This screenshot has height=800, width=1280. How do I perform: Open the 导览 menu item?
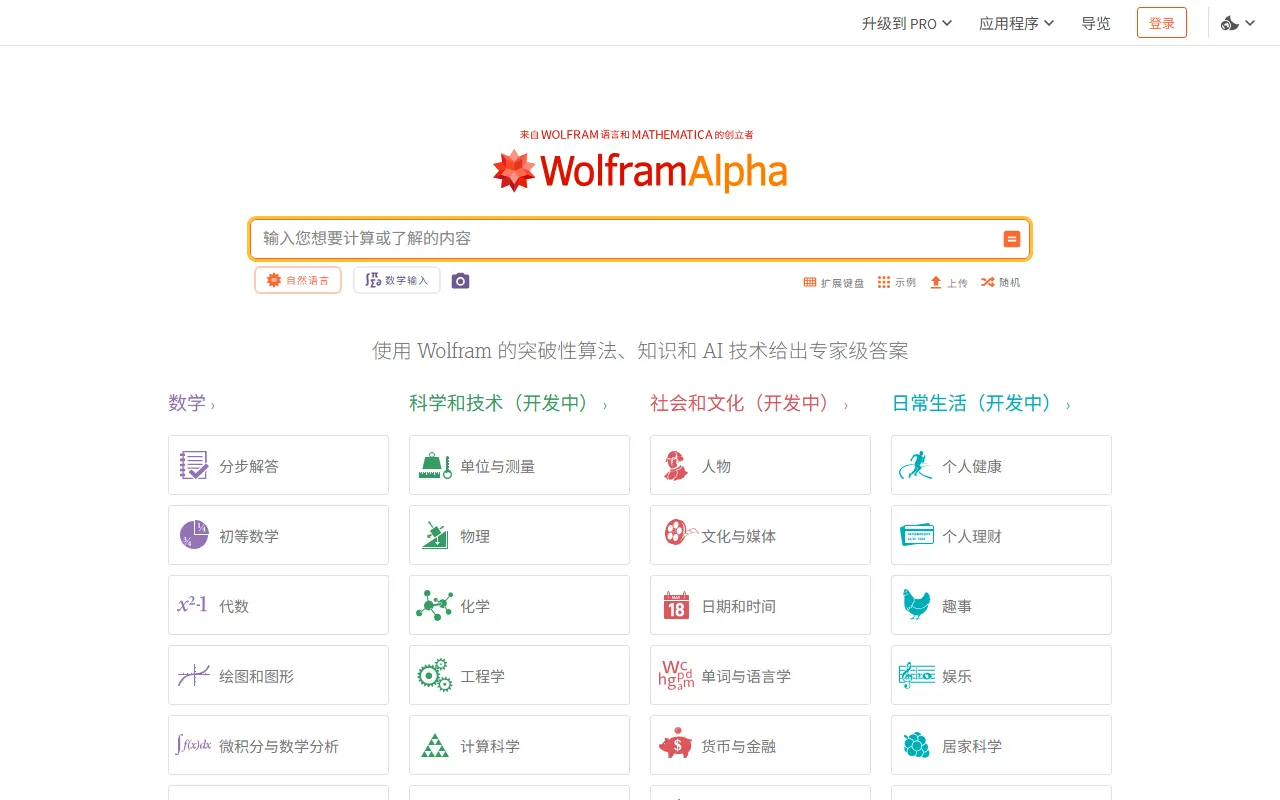(1096, 23)
